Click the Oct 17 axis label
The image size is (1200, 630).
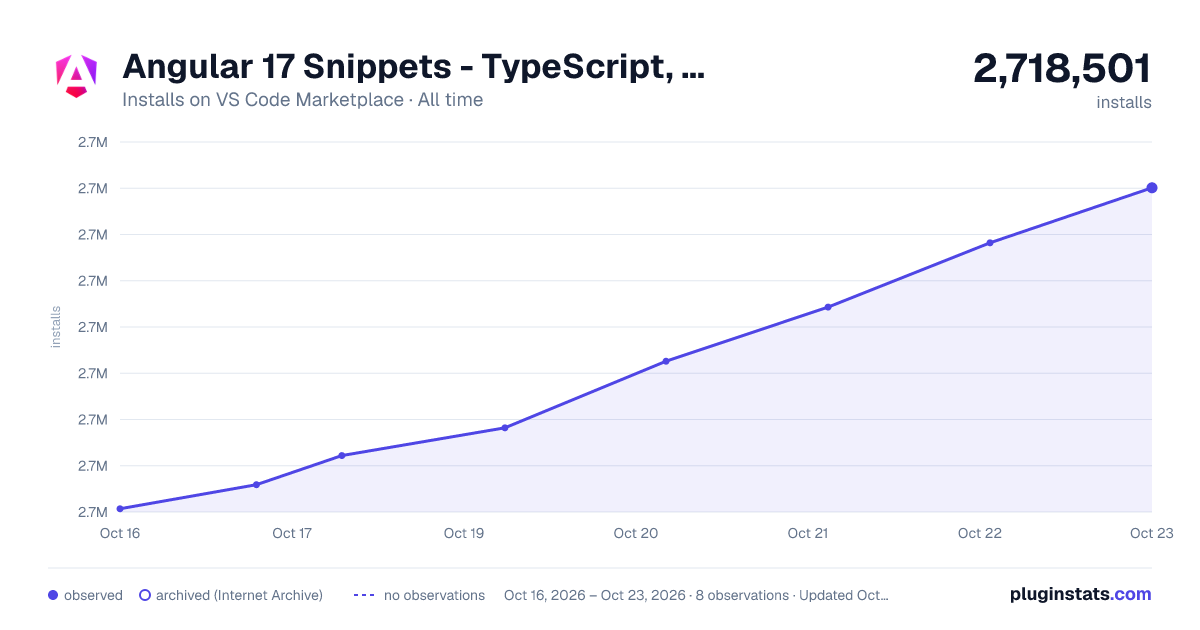pos(292,533)
